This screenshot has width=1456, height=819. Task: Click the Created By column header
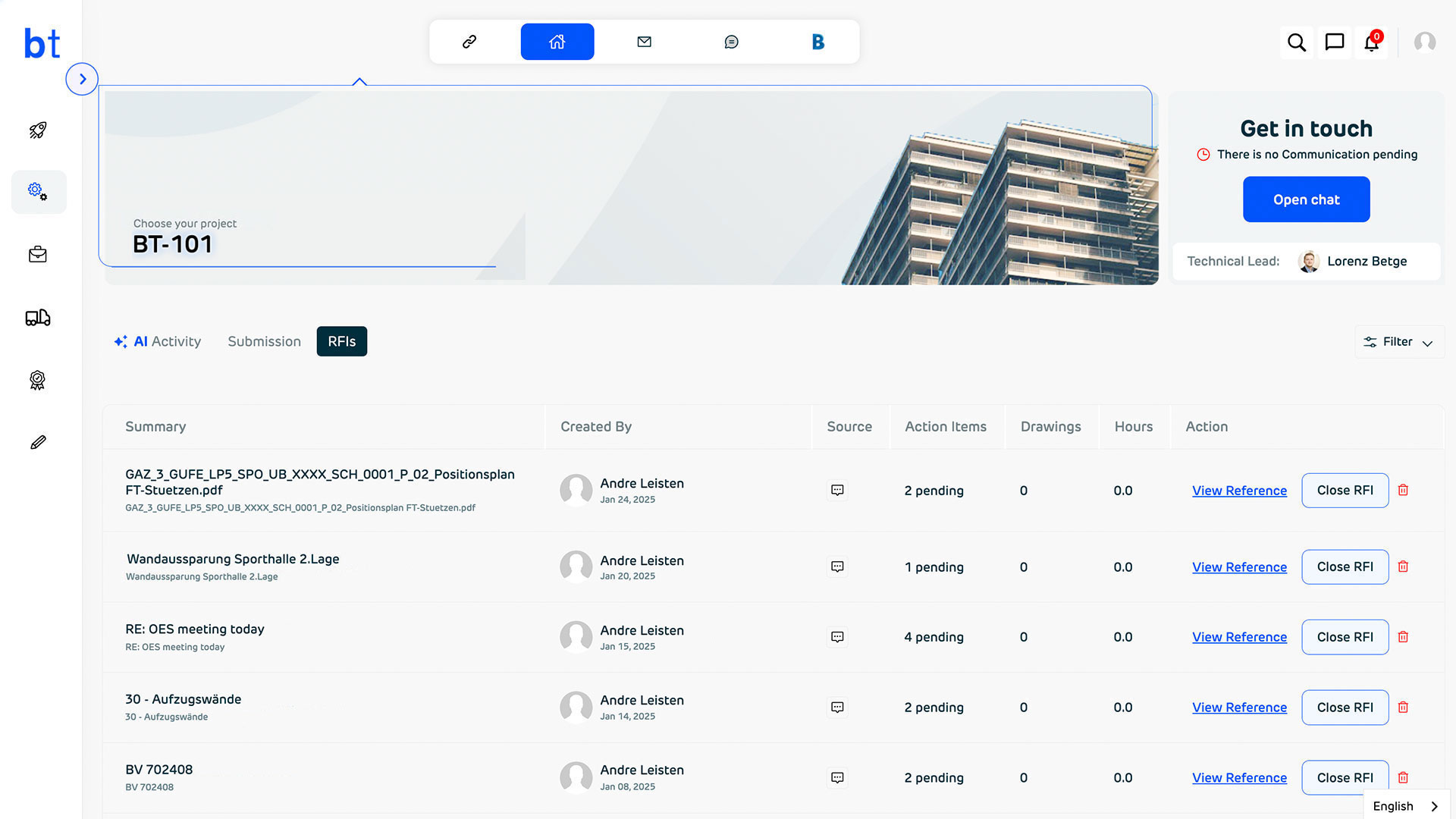coord(596,427)
